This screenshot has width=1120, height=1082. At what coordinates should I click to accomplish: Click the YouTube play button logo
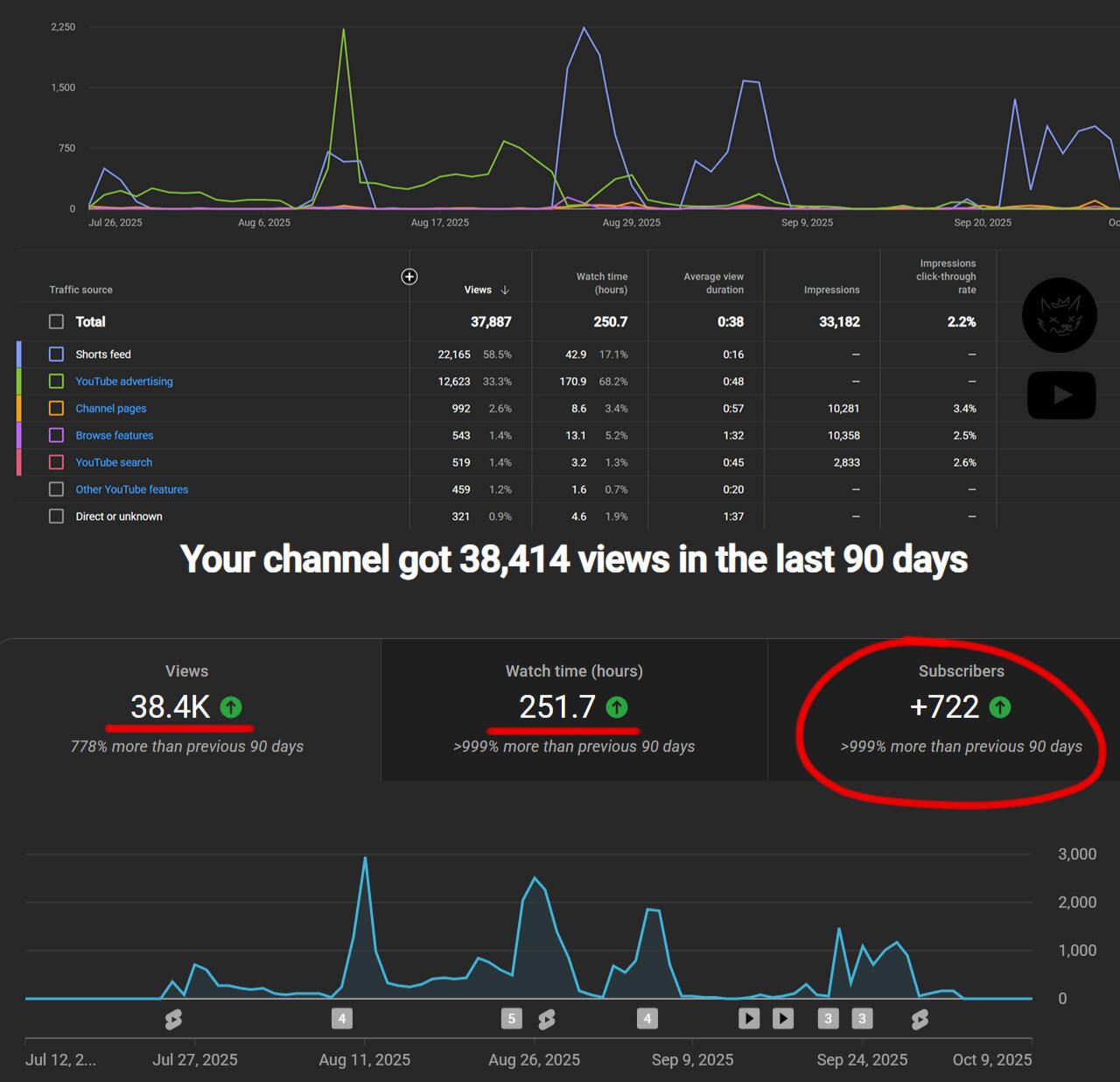pyautogui.click(x=1060, y=395)
